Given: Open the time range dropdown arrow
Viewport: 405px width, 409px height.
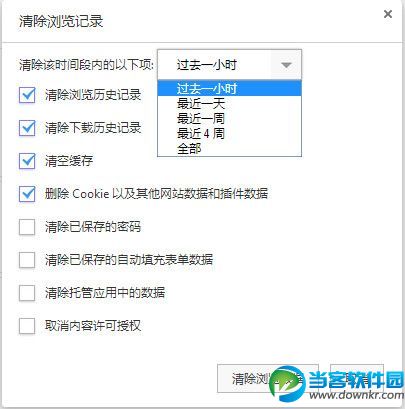Looking at the screenshot, I should pyautogui.click(x=286, y=65).
